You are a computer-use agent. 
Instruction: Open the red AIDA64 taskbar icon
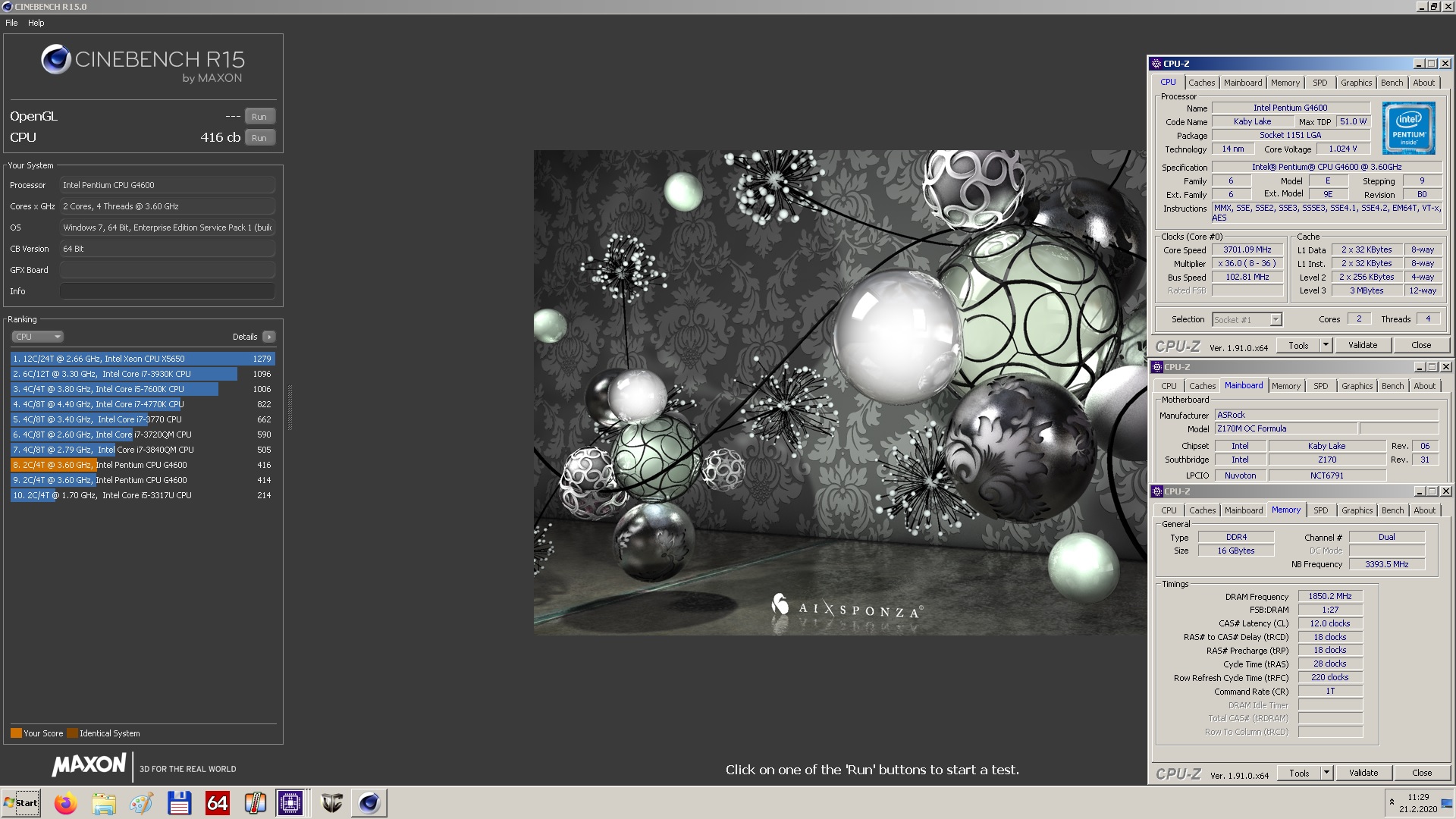[218, 803]
